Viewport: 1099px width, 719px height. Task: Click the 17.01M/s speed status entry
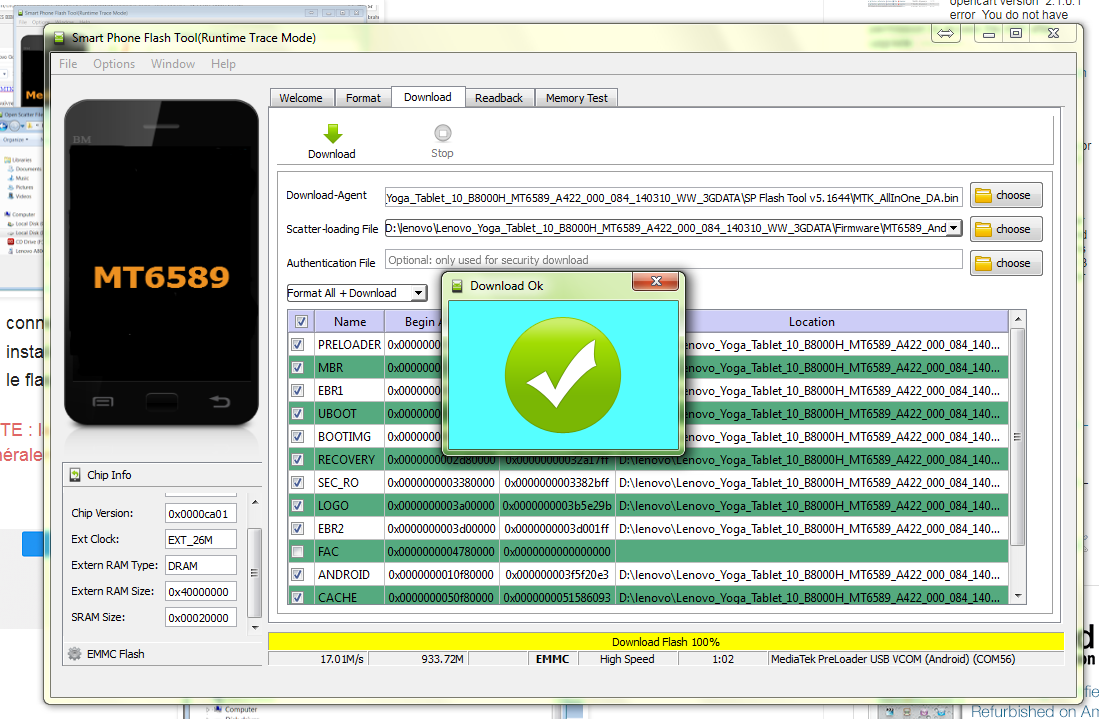[x=318, y=659]
